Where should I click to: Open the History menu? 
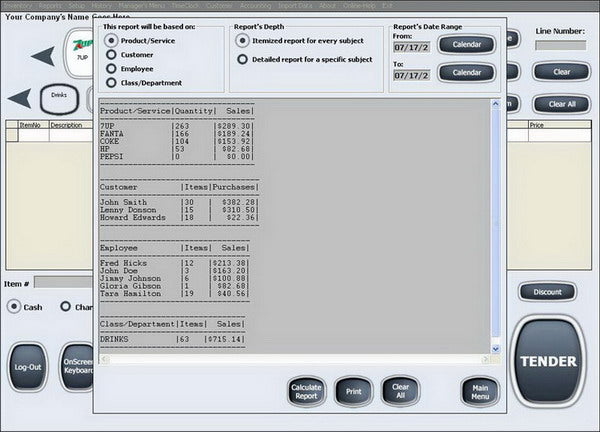101,6
